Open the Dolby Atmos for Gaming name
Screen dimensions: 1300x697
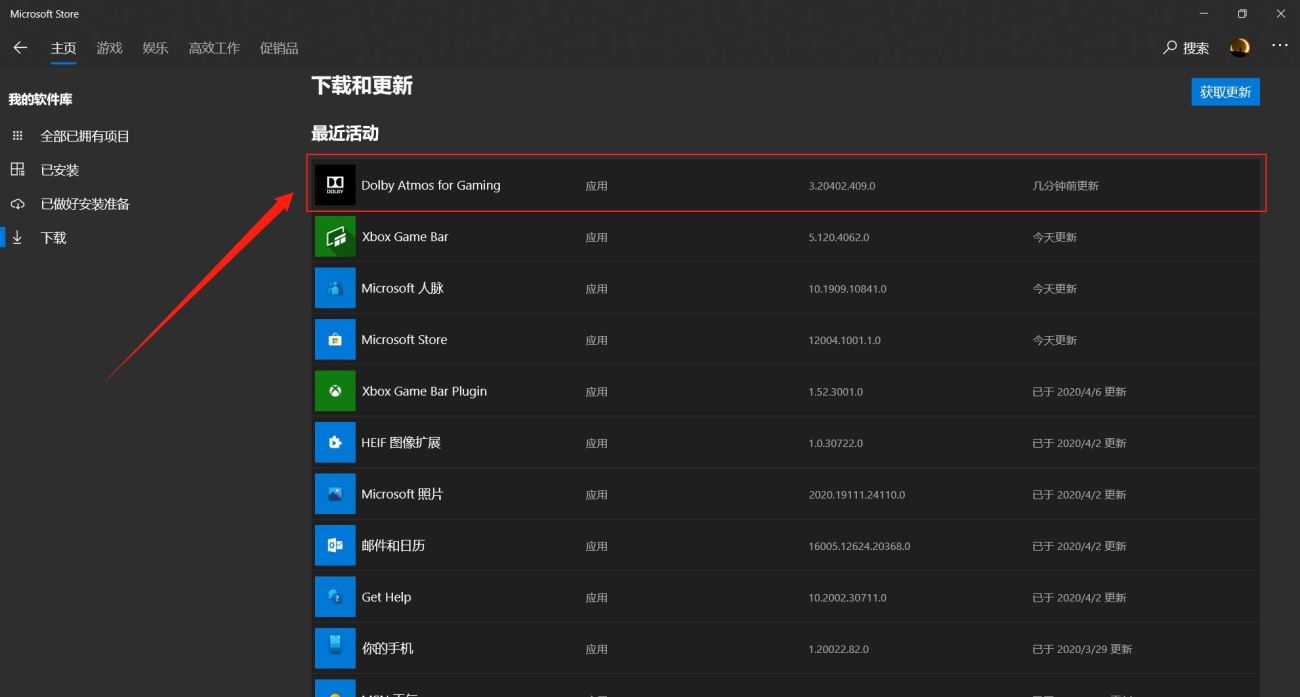431,185
